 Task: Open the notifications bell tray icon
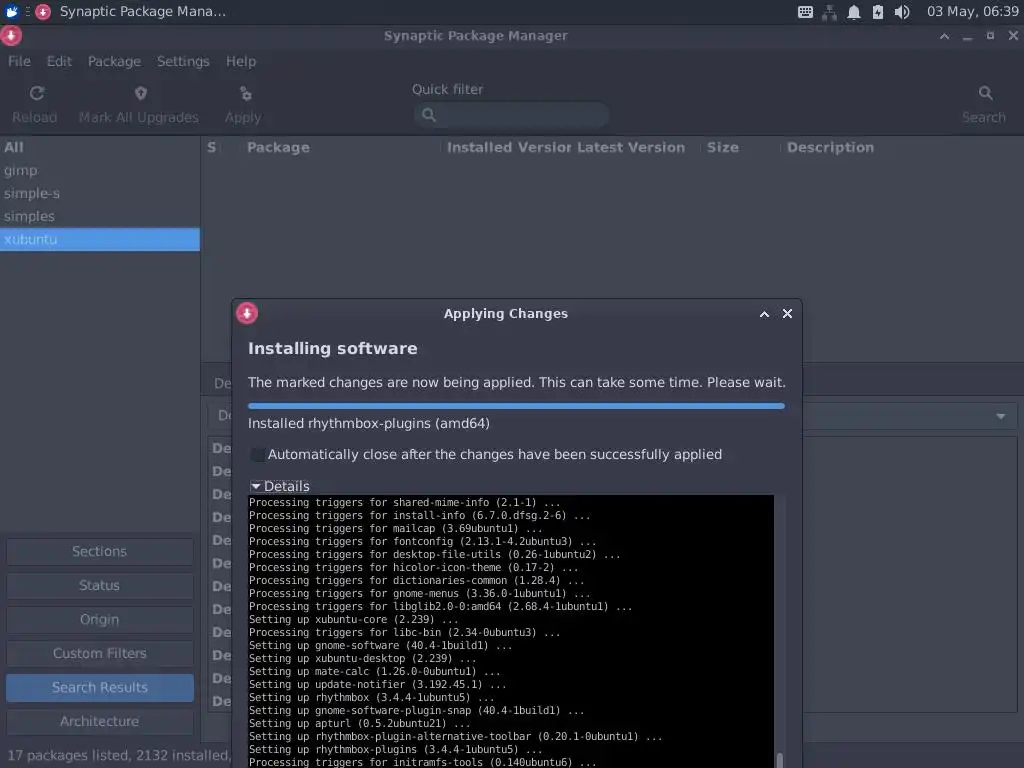click(x=854, y=12)
